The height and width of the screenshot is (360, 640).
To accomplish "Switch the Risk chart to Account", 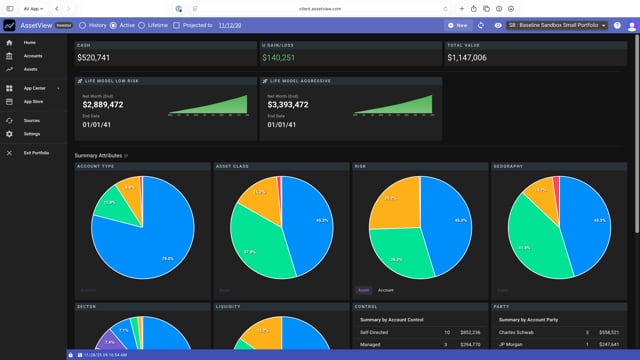I will pyautogui.click(x=386, y=290).
